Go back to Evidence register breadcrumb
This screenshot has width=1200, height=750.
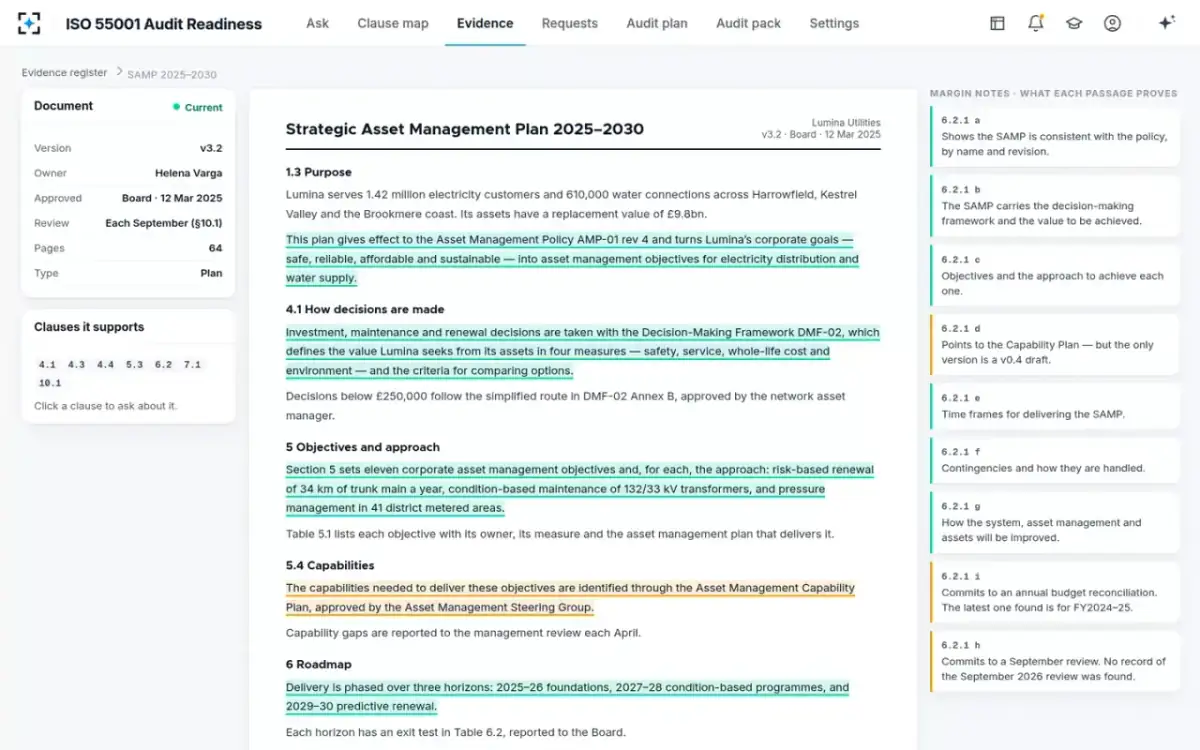(64, 73)
